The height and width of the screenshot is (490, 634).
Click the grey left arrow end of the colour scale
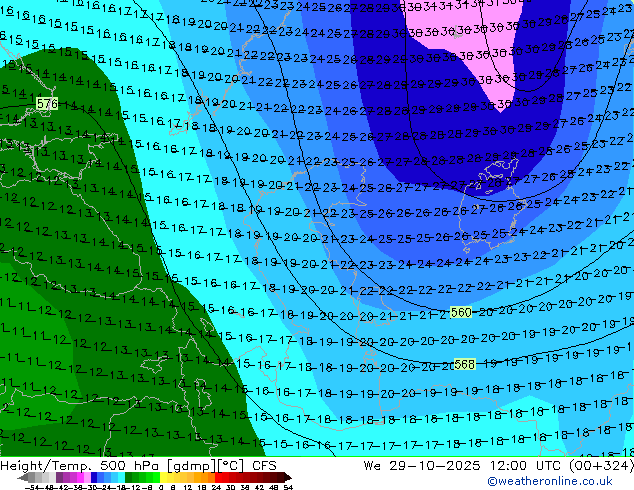pyautogui.click(x=23, y=477)
